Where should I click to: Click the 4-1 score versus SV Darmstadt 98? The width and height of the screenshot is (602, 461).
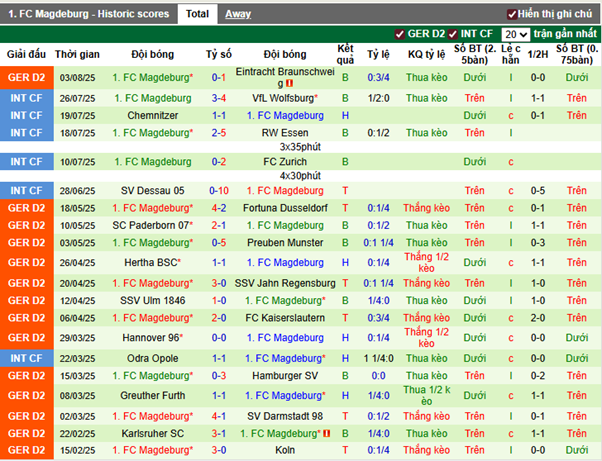(219, 416)
